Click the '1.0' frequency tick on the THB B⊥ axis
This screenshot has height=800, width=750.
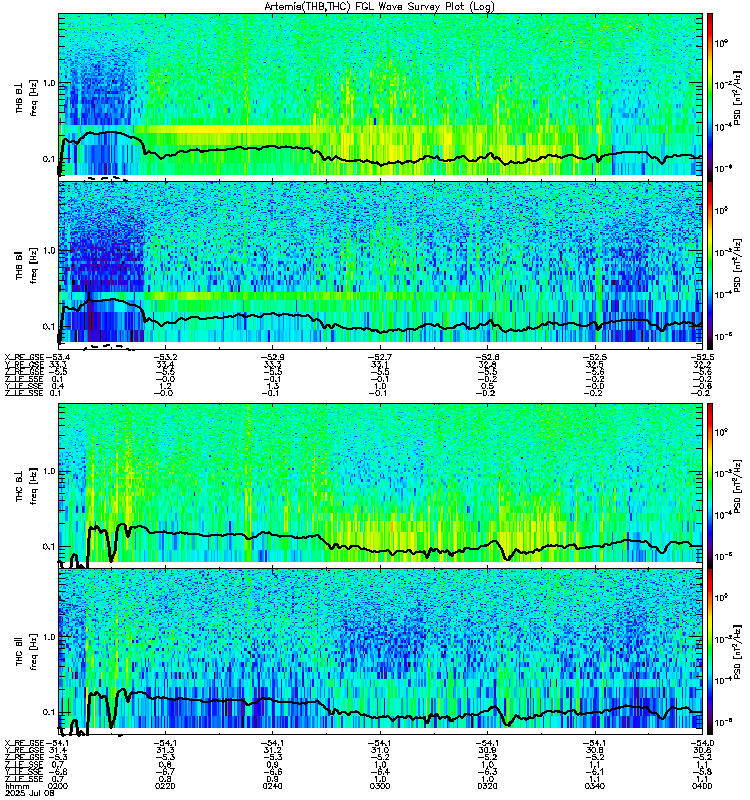pyautogui.click(x=48, y=83)
